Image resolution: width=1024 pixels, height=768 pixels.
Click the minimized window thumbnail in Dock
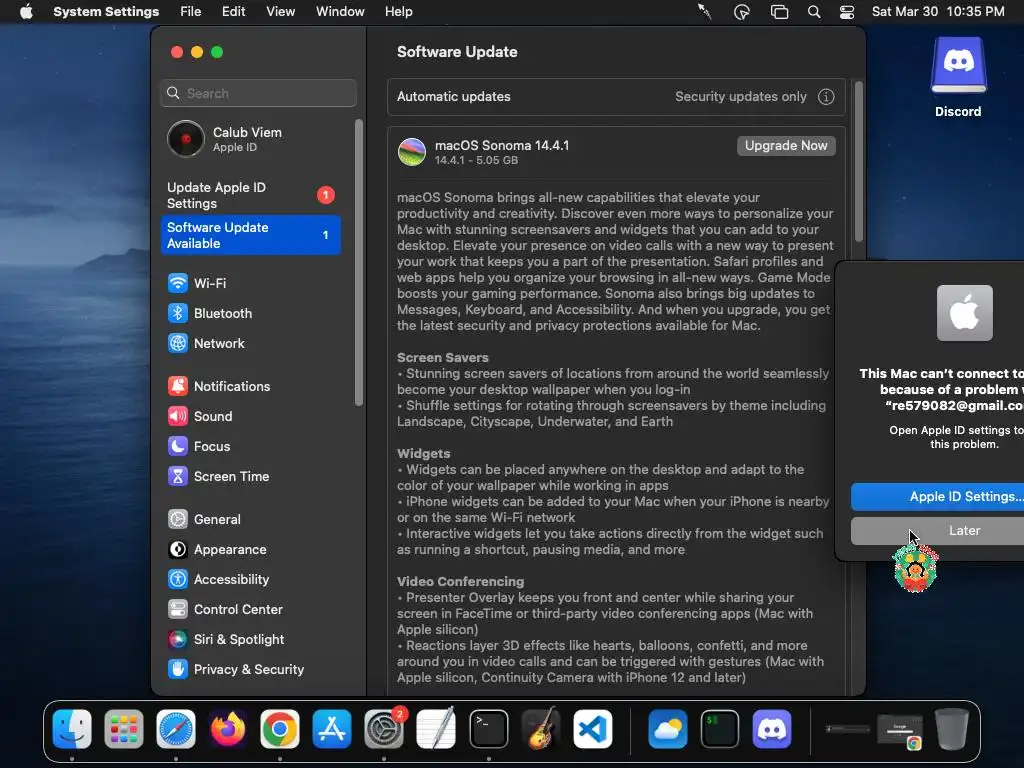899,730
